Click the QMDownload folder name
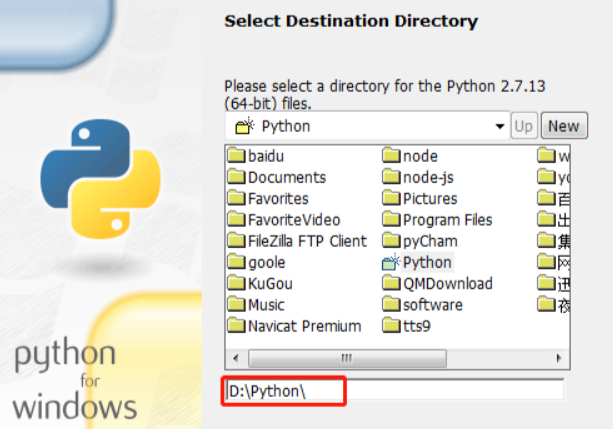The image size is (613, 429). click(x=448, y=284)
